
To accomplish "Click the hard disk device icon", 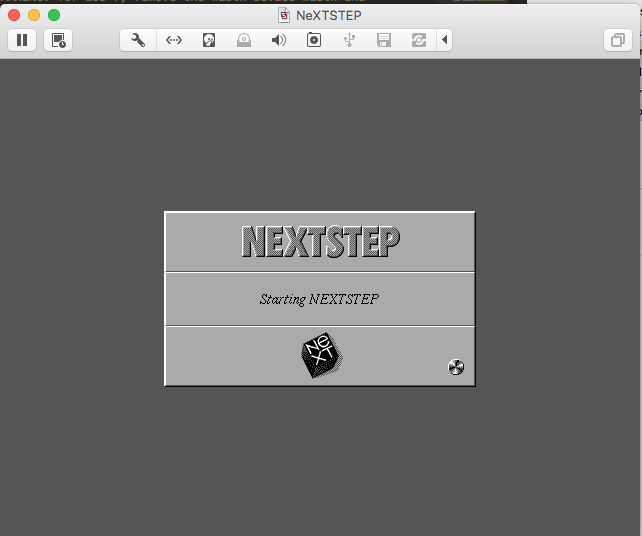I will [x=209, y=40].
